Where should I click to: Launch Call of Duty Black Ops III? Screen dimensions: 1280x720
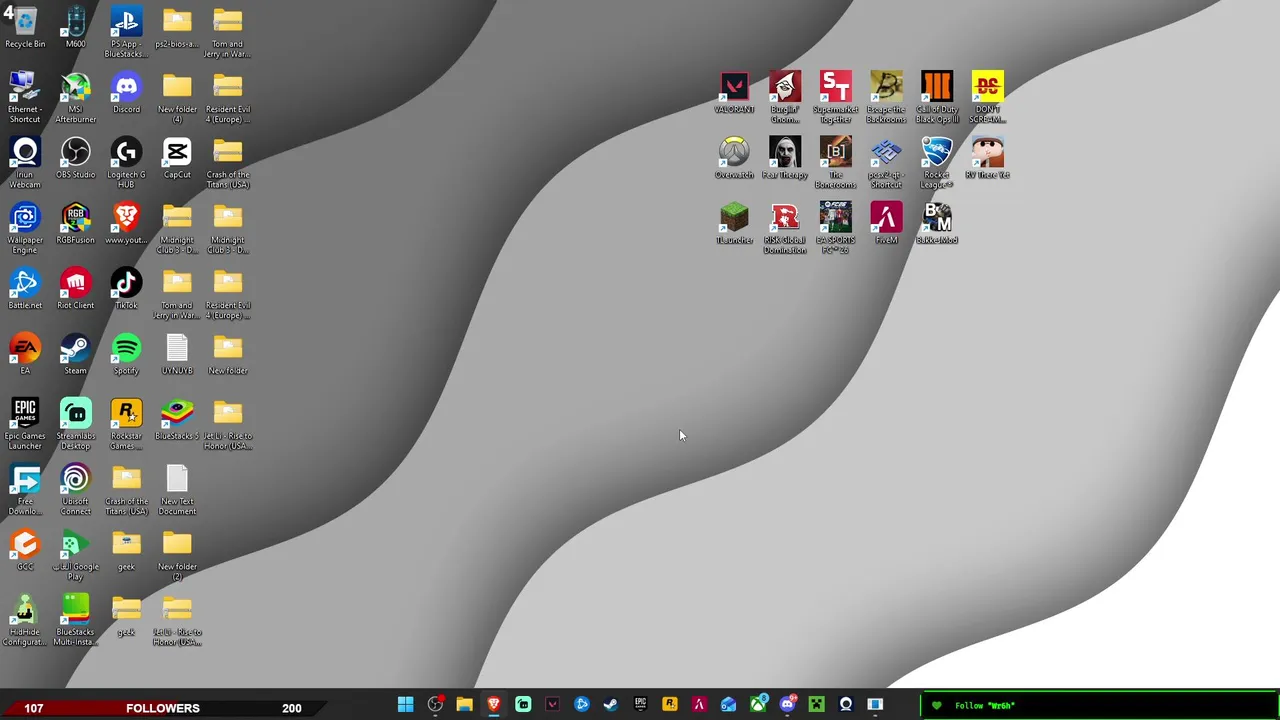[x=937, y=98]
